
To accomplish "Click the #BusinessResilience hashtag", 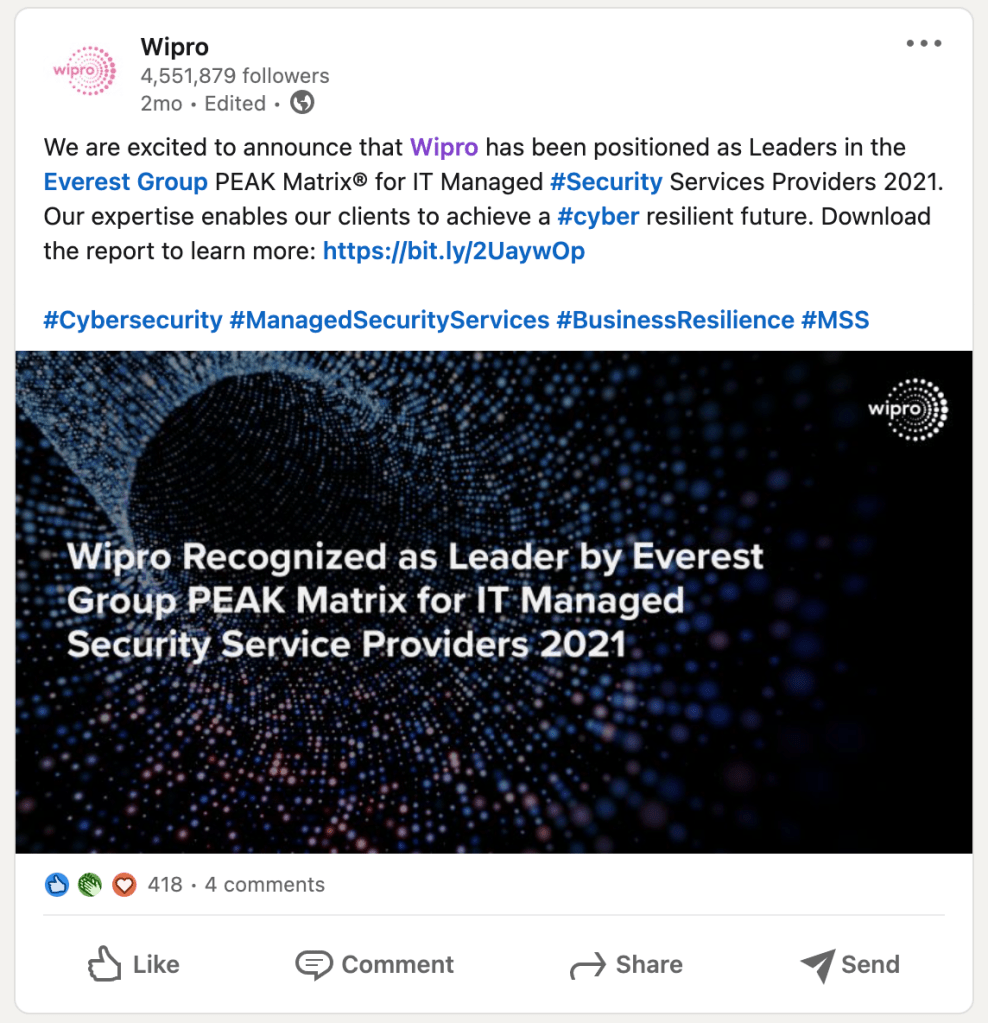I will pos(675,320).
